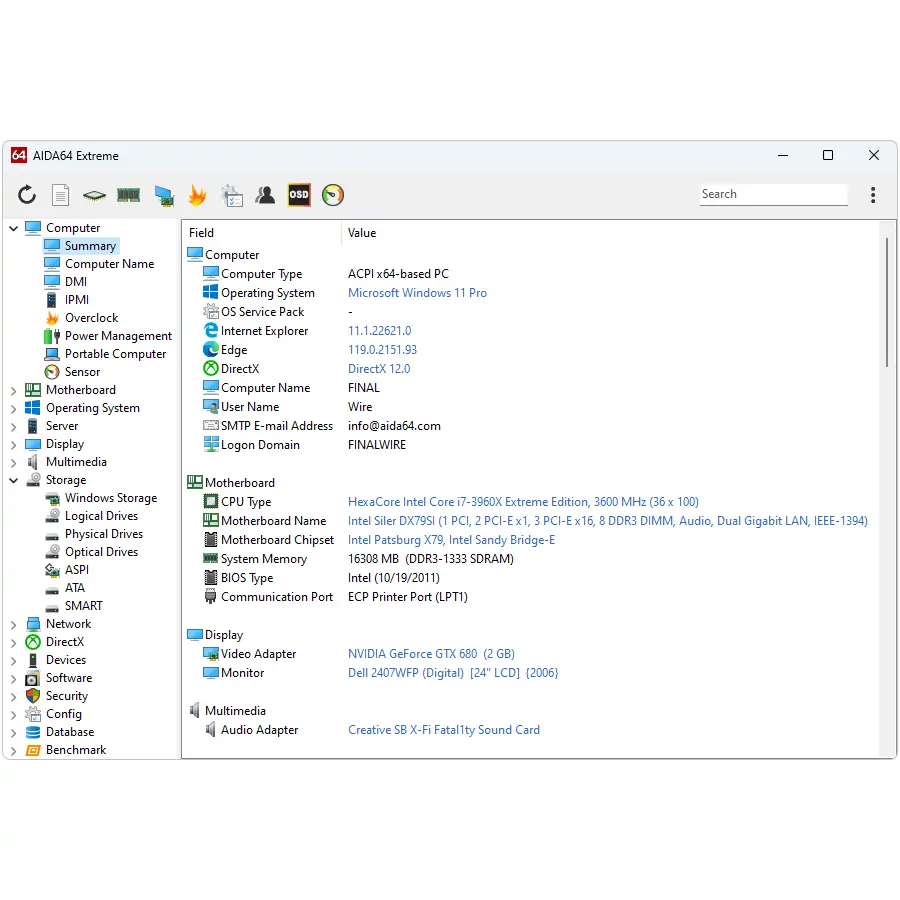The height and width of the screenshot is (900, 900).
Task: Click the Refresh toolbar icon
Action: tap(26, 195)
